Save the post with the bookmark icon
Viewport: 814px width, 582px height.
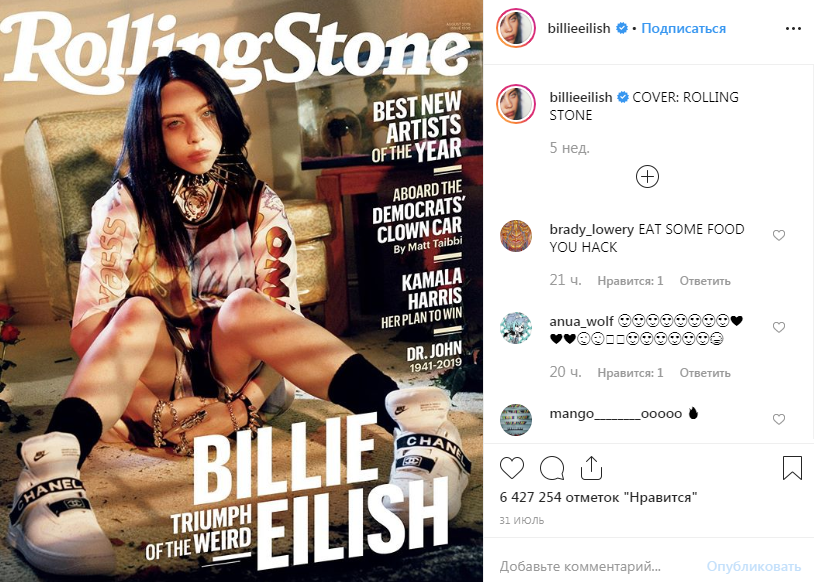[792, 467]
